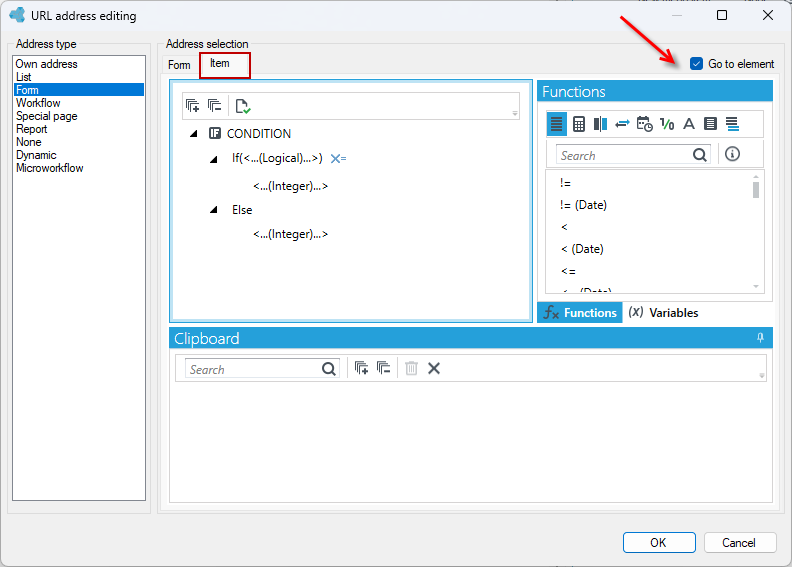This screenshot has width=792, height=567.
Task: Select 'Own address' address type
Action: [x=79, y=64]
